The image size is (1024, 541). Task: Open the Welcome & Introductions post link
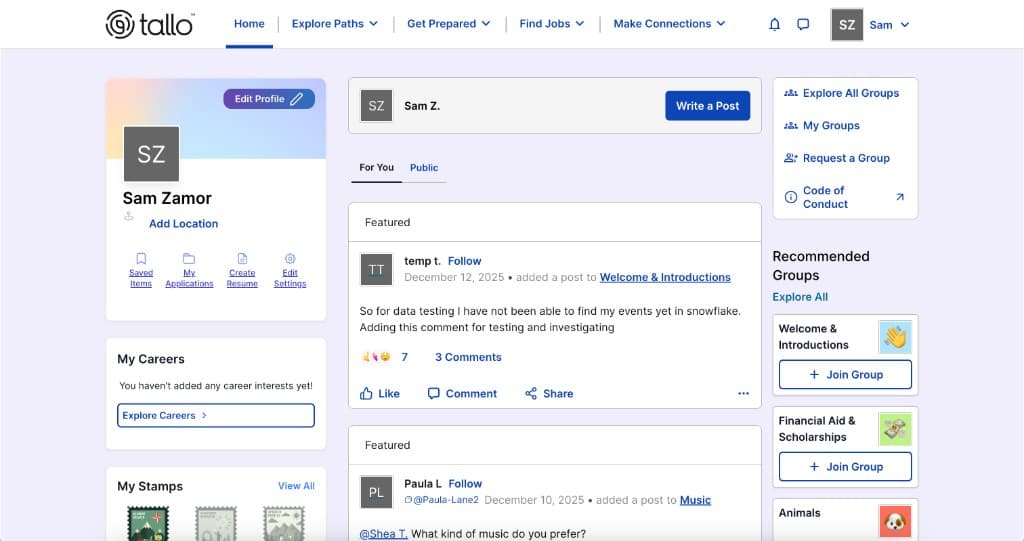pyautogui.click(x=665, y=278)
